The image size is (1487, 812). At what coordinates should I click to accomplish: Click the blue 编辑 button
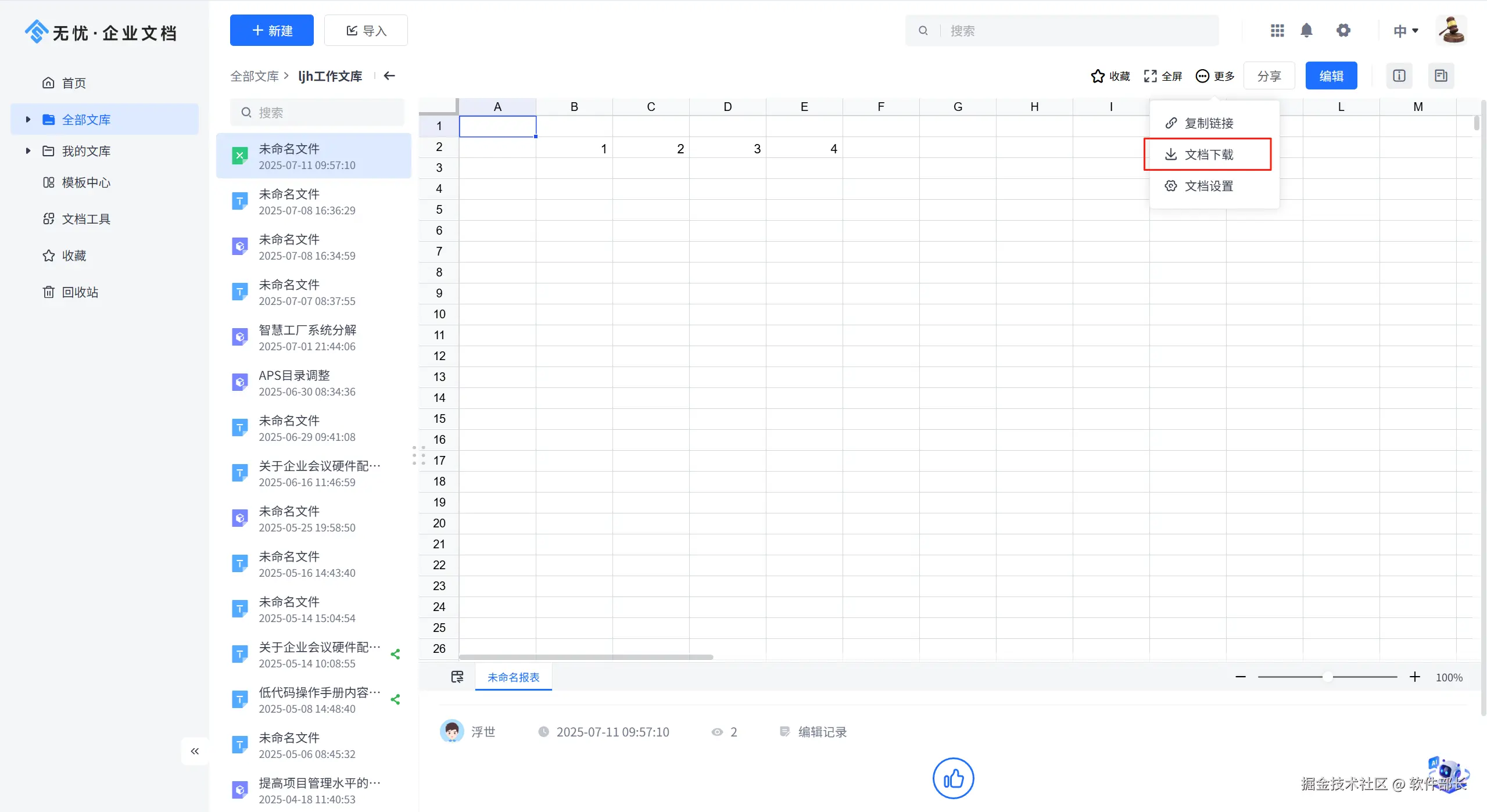coord(1331,76)
